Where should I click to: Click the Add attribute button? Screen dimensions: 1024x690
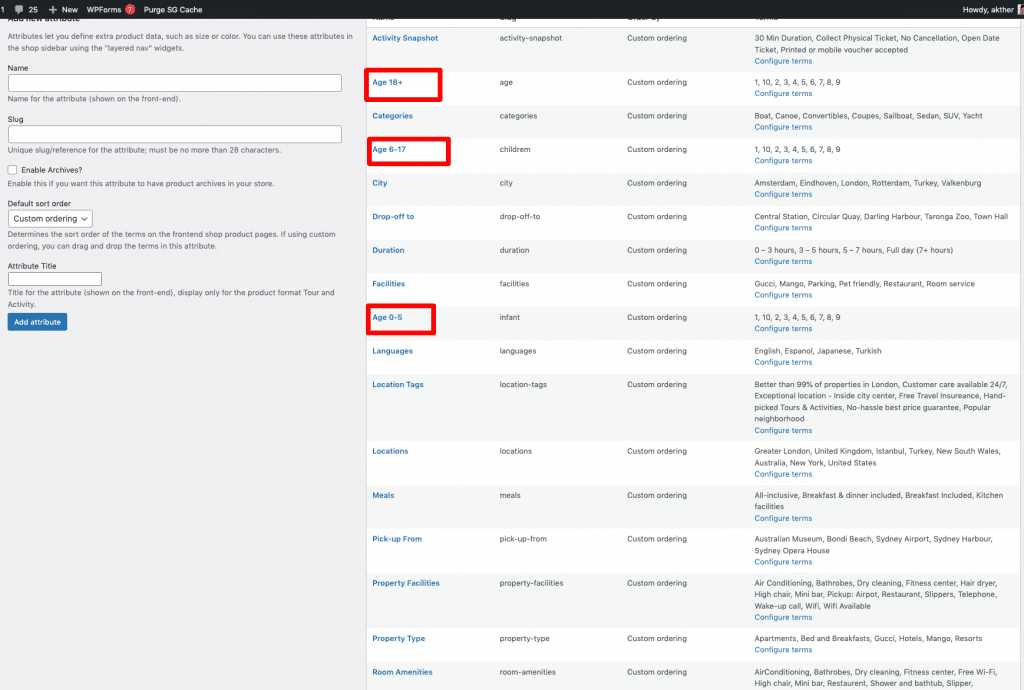[x=37, y=322]
